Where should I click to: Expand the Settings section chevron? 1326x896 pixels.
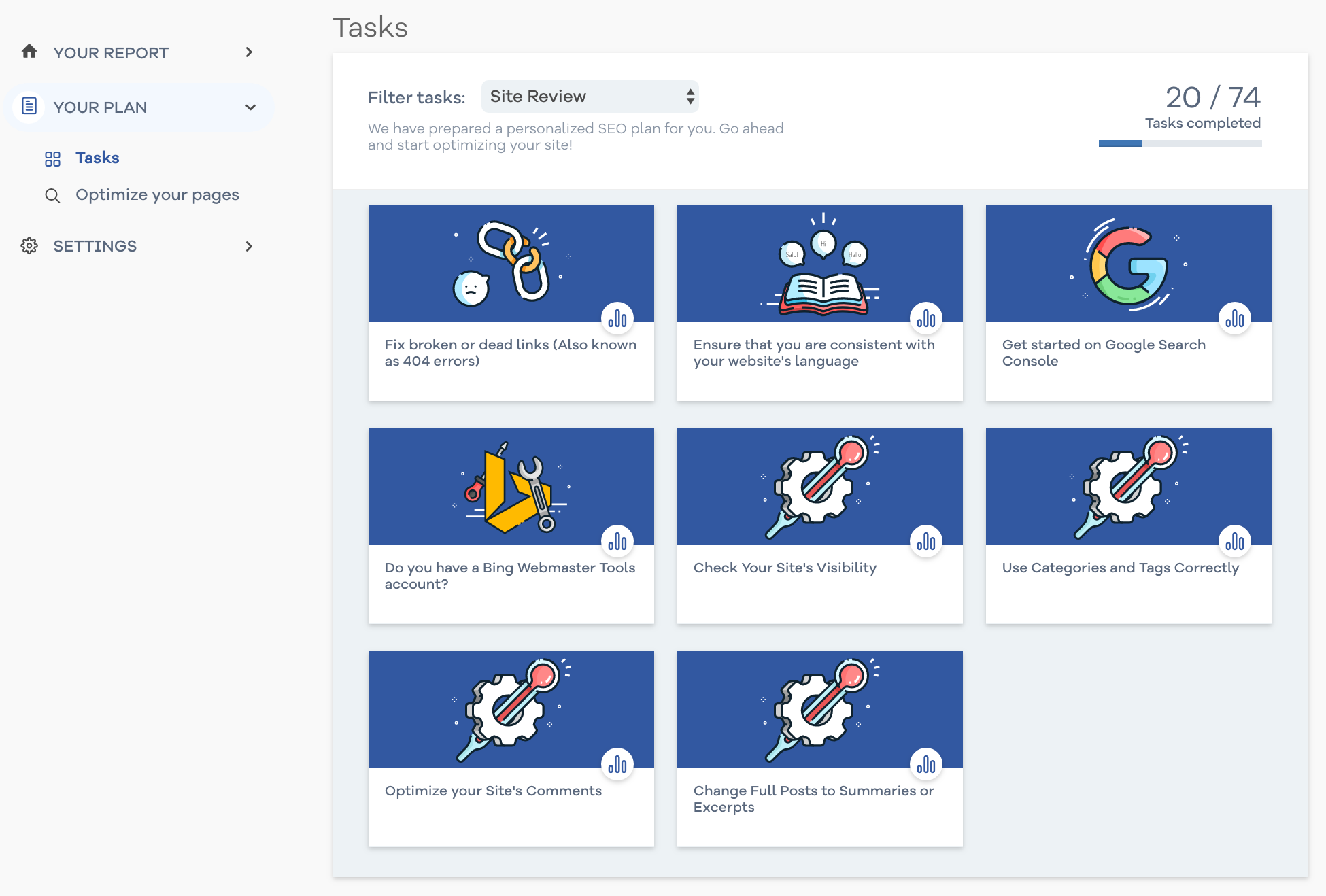[249, 246]
